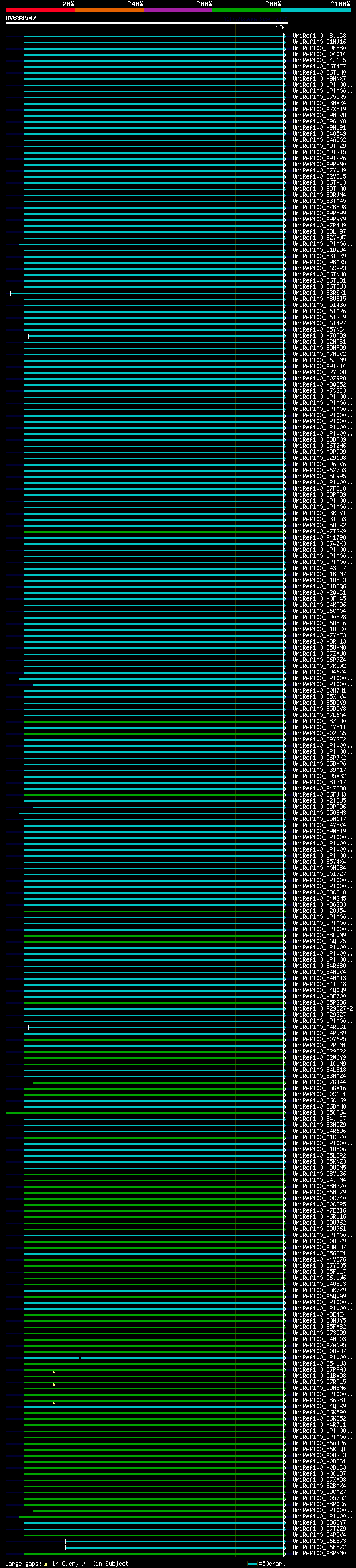The height and width of the screenshot is (1568, 356).
Task: Open hit UniRef100_Q6EE73
Action: click(319, 1541)
